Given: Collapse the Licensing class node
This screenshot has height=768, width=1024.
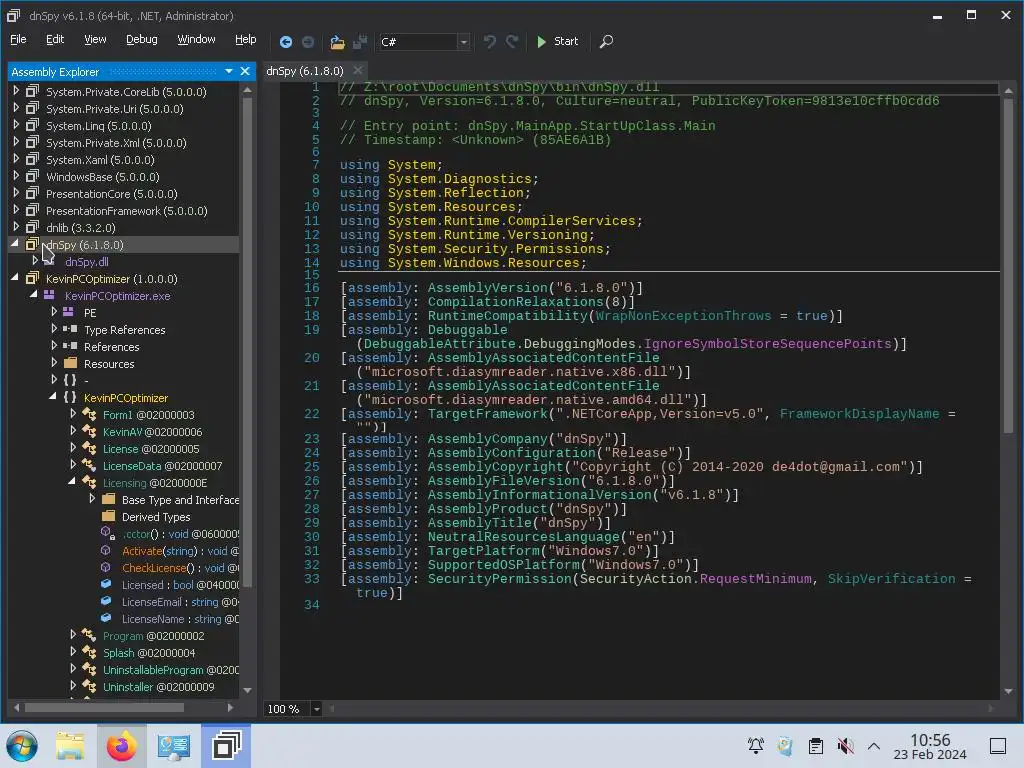Looking at the screenshot, I should point(72,481).
